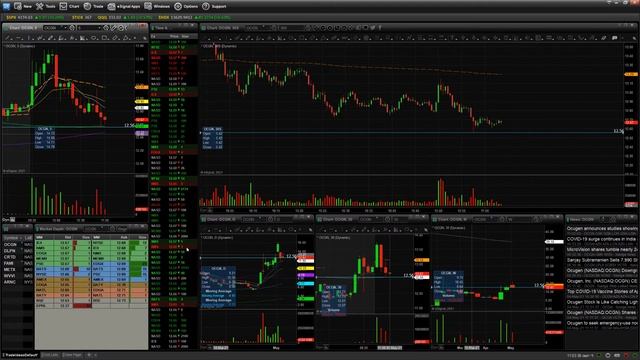Open news 'Top COVID-19 Vaccine Stories'
The width and height of the screenshot is (640, 360).
pos(602,291)
